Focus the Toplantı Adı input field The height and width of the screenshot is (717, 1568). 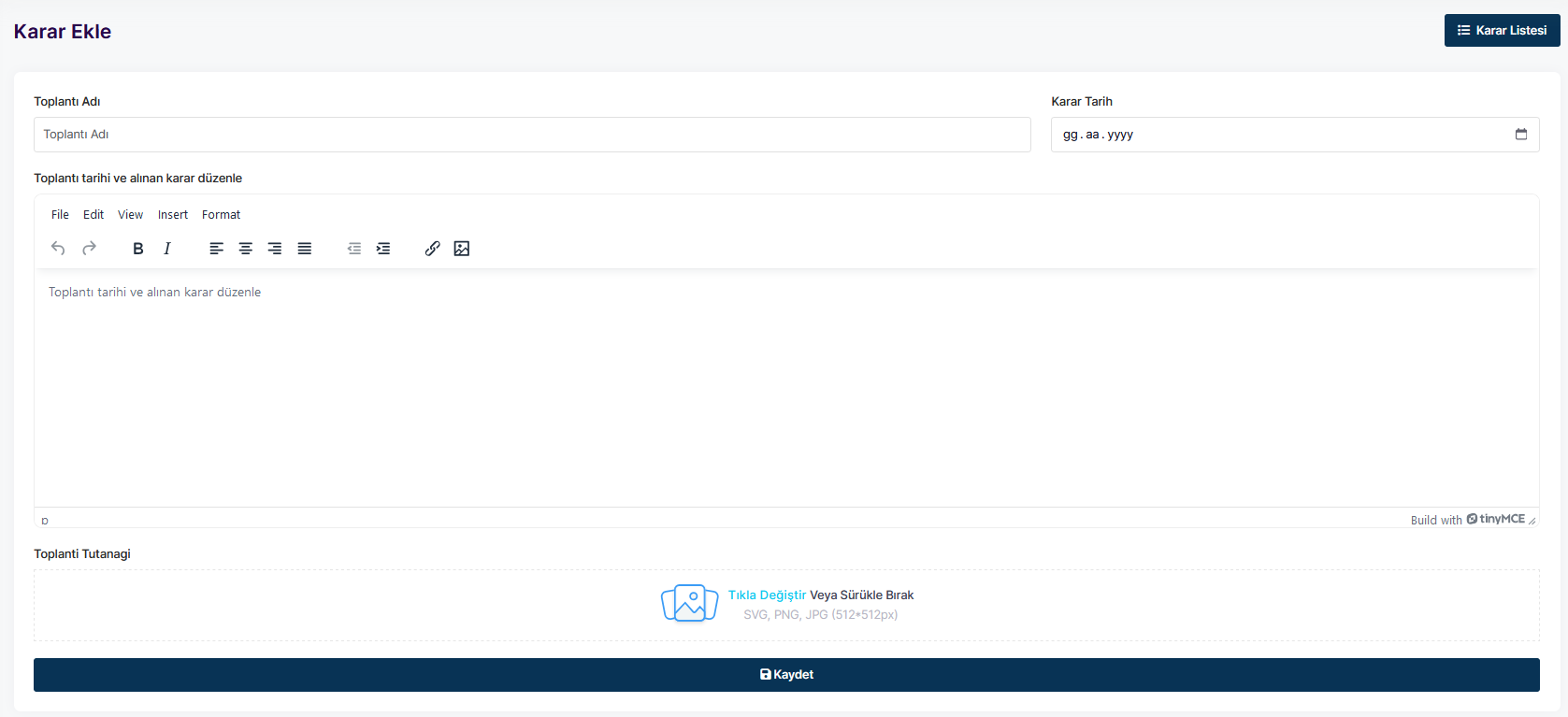coord(532,135)
